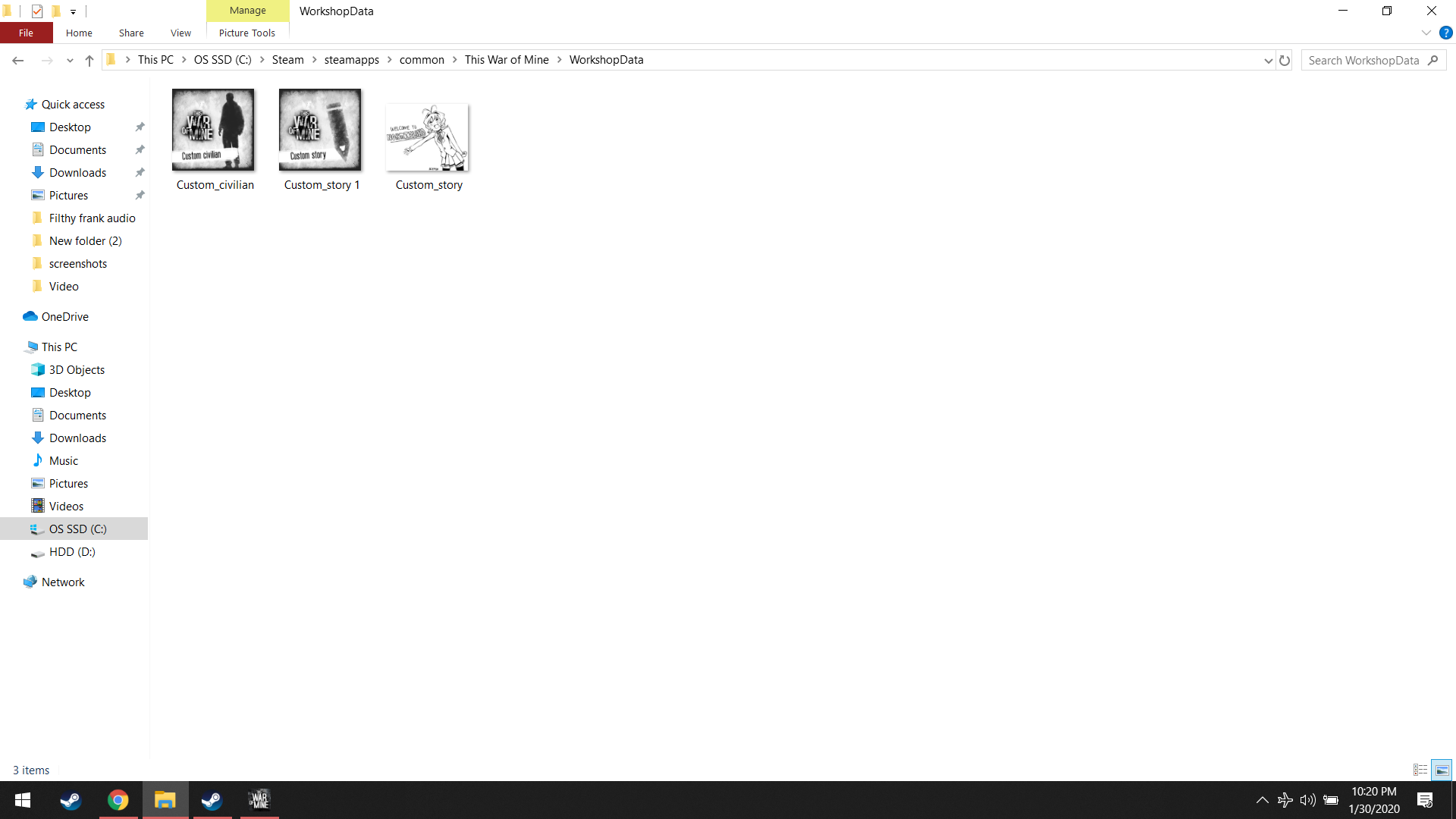1456x819 pixels.
Task: Click the Manage contextual tab header
Action: pyautogui.click(x=248, y=11)
